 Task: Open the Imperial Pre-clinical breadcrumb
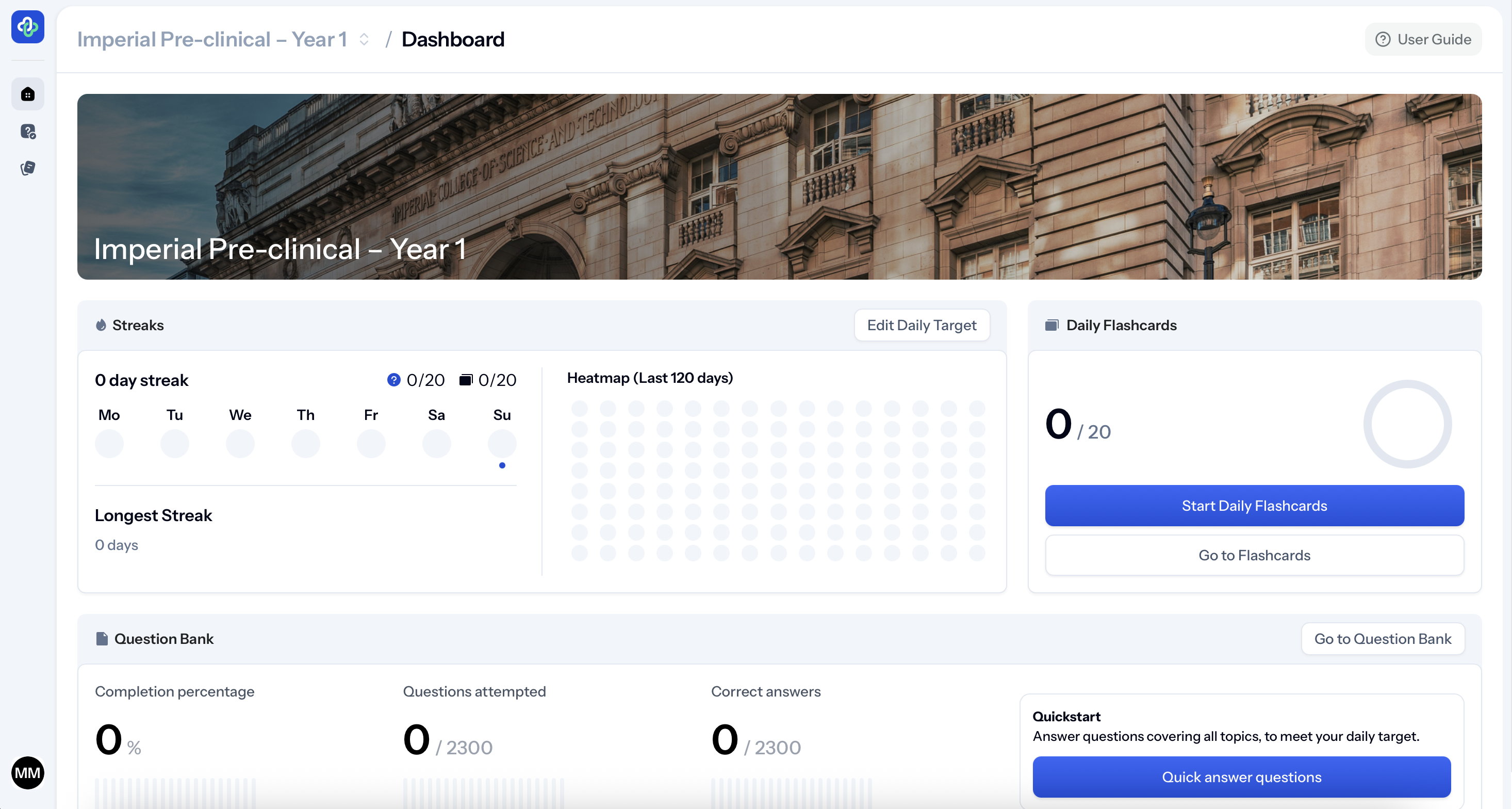212,39
